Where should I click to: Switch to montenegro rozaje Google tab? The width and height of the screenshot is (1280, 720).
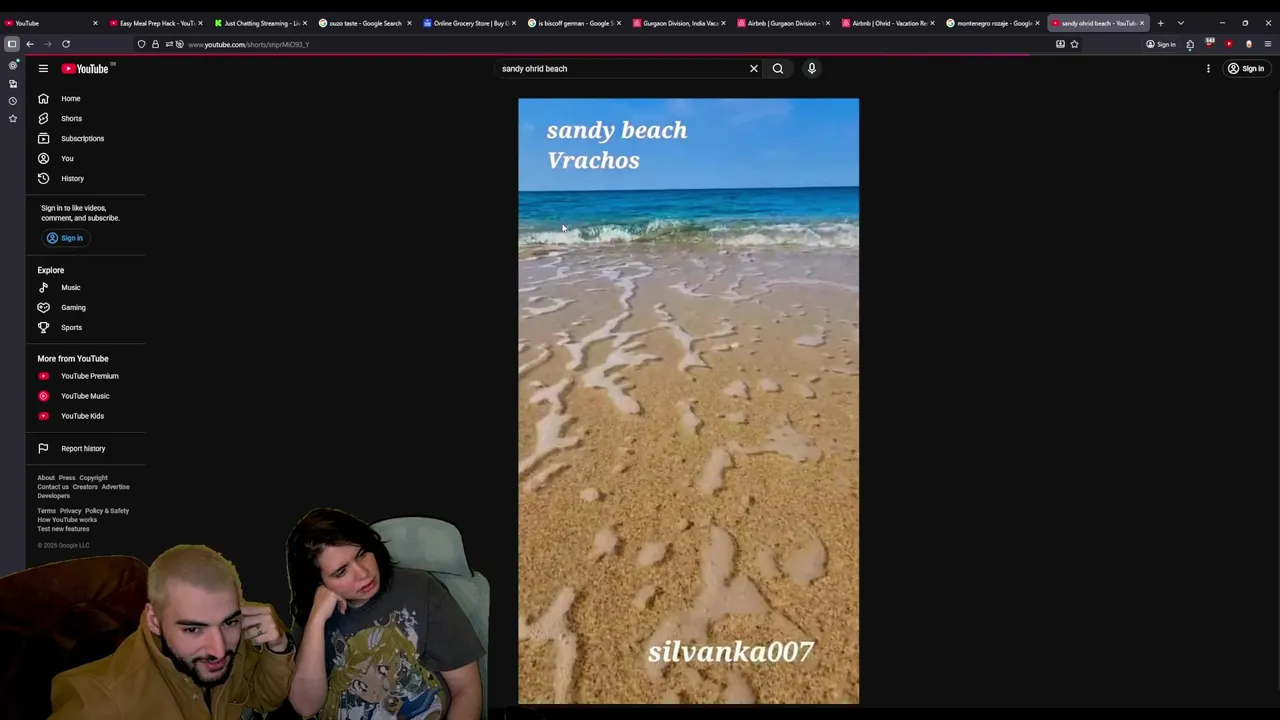(x=990, y=23)
